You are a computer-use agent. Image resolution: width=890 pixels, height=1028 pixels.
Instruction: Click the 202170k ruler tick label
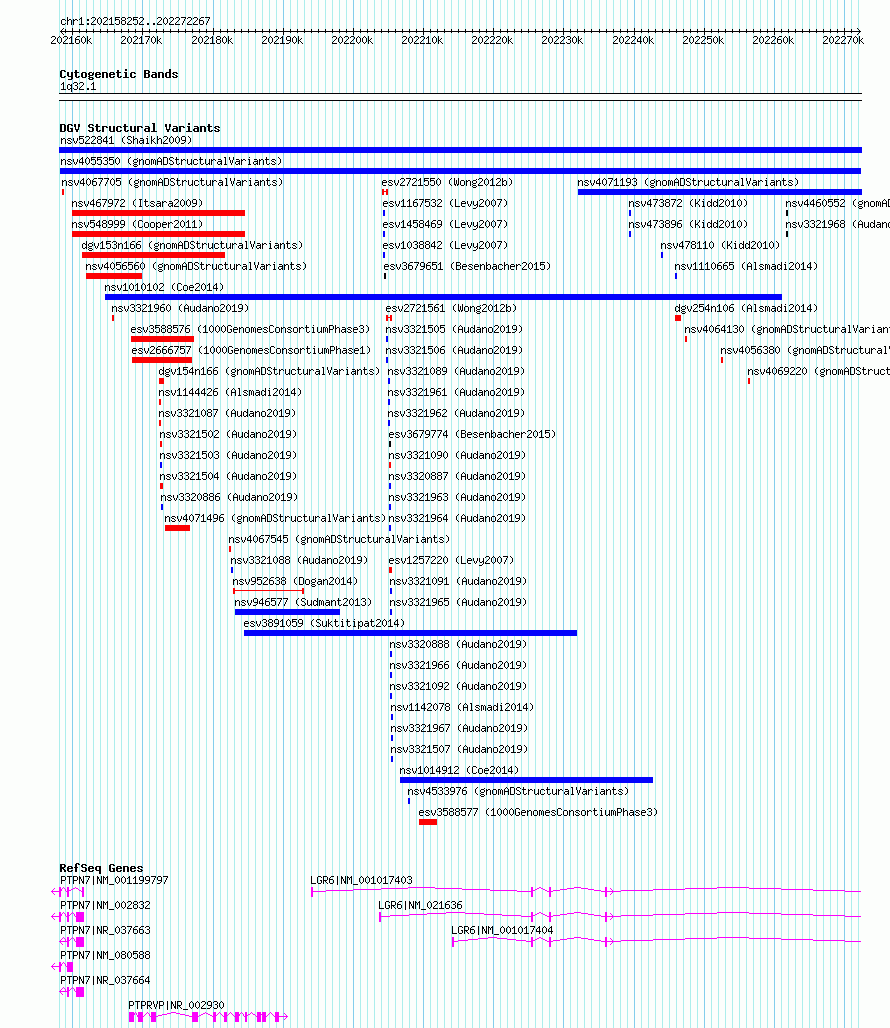click(x=141, y=40)
